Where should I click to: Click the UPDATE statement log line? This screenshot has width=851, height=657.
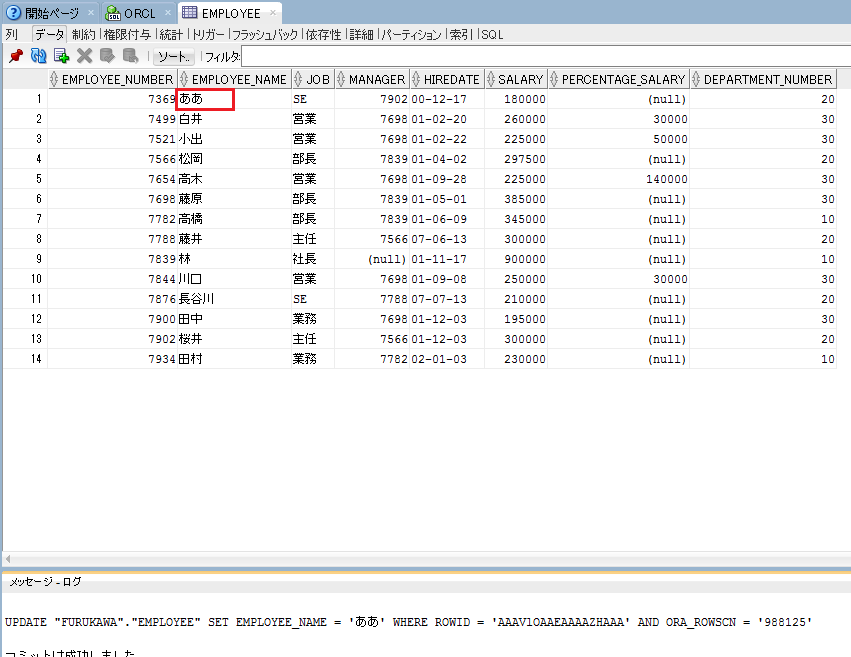coord(408,622)
